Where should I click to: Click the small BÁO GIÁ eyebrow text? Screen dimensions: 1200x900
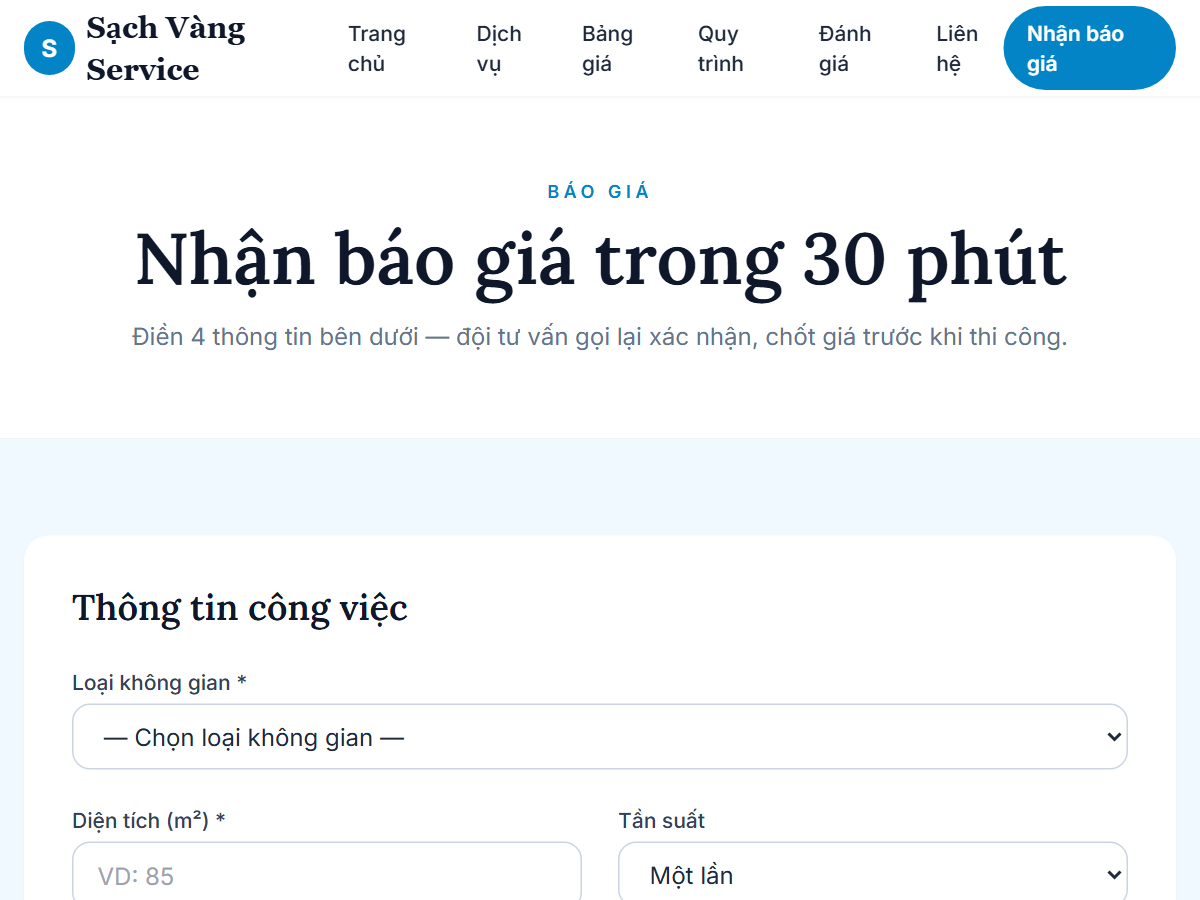(600, 192)
